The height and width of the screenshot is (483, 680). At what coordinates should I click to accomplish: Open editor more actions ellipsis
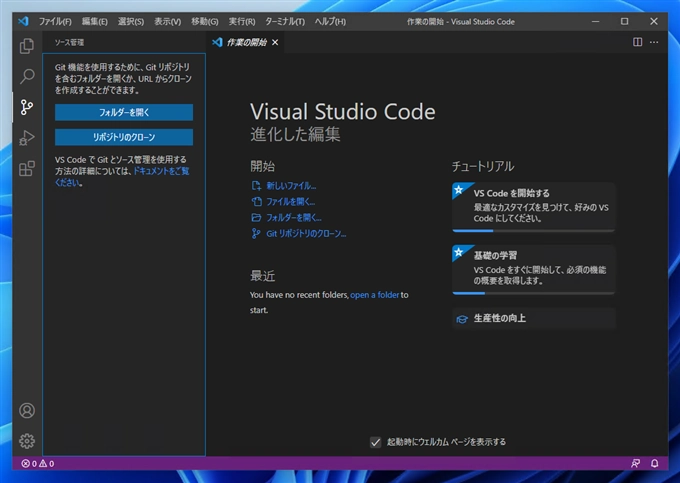[654, 42]
